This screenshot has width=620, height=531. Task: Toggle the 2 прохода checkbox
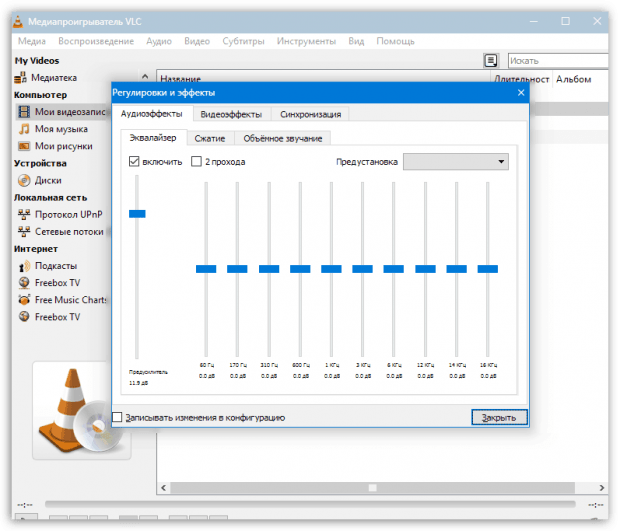(x=196, y=161)
